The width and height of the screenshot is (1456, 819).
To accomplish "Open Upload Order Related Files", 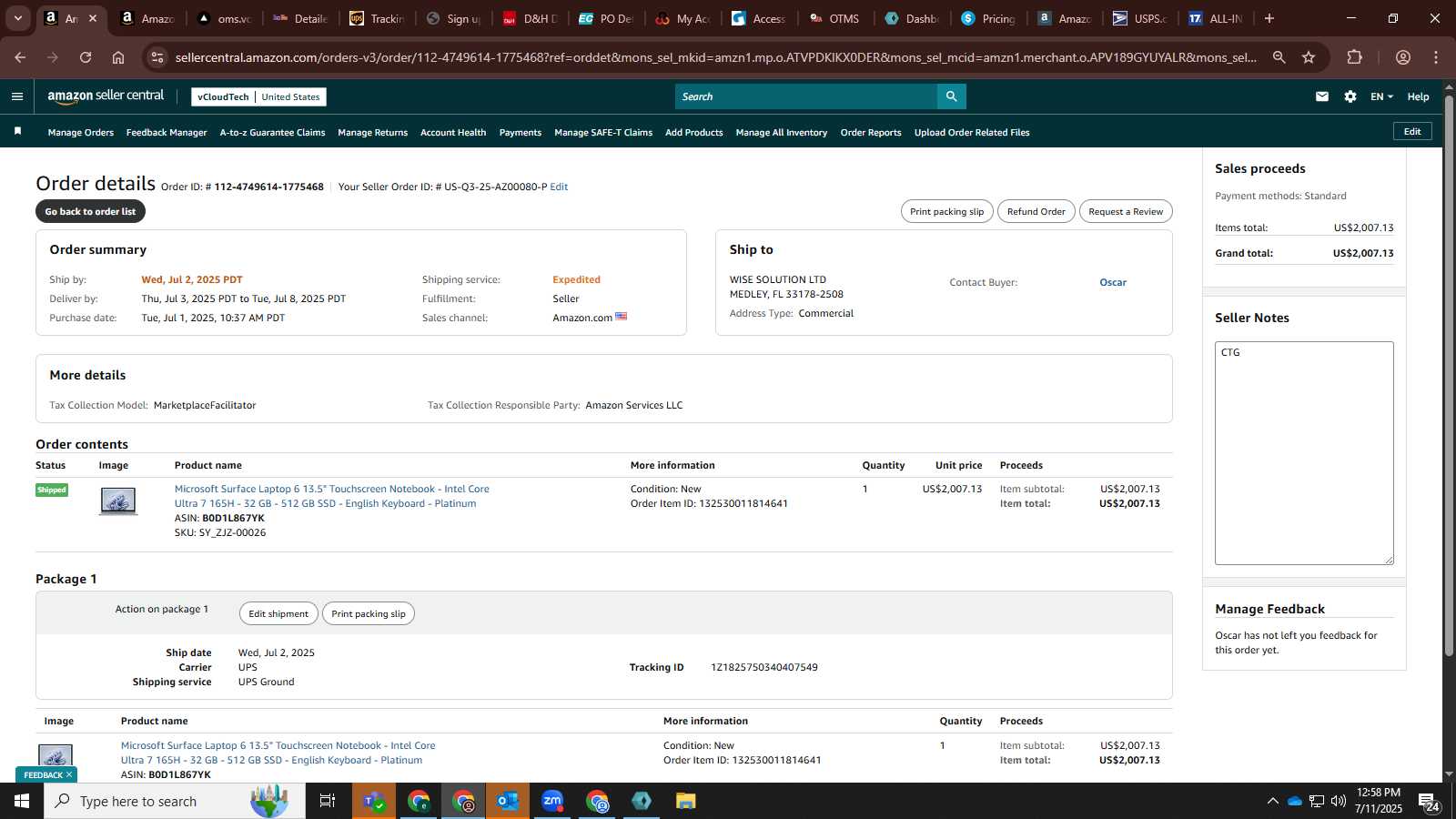I will tap(972, 132).
